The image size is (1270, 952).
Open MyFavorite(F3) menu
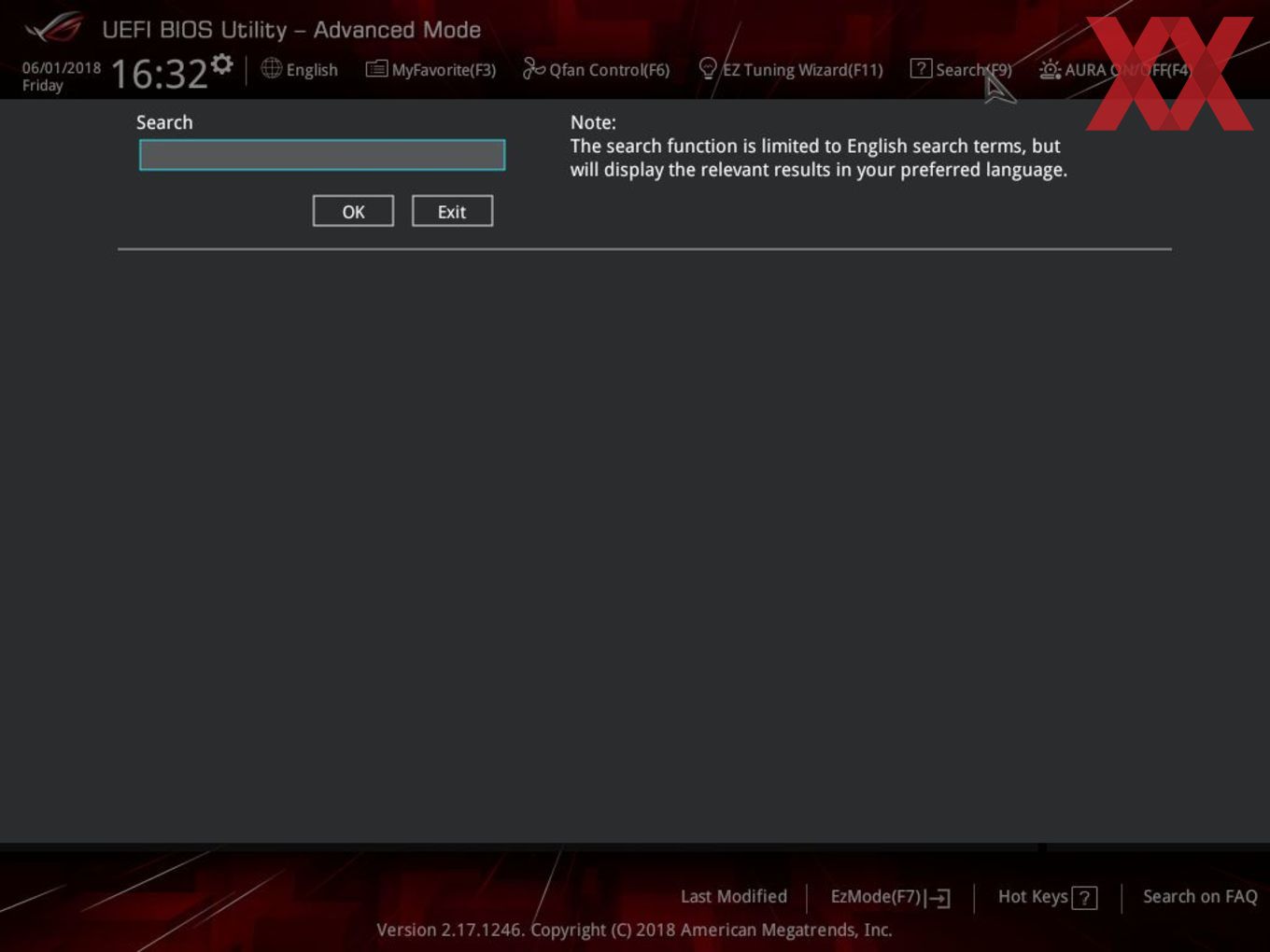point(444,70)
